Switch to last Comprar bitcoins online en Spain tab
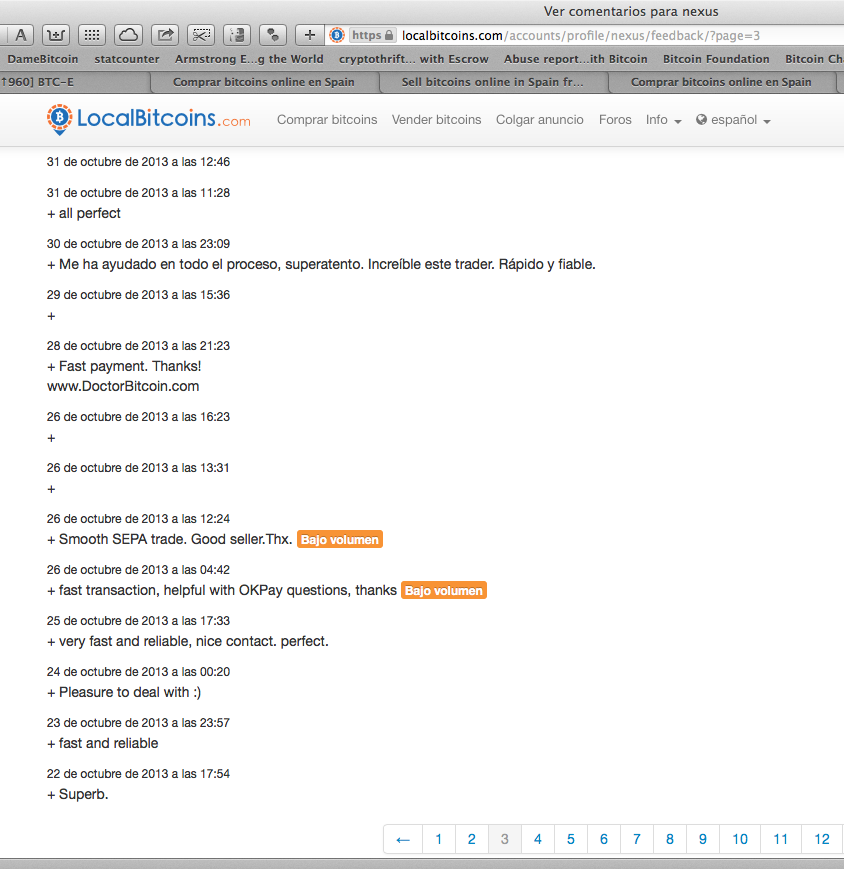 click(x=721, y=82)
